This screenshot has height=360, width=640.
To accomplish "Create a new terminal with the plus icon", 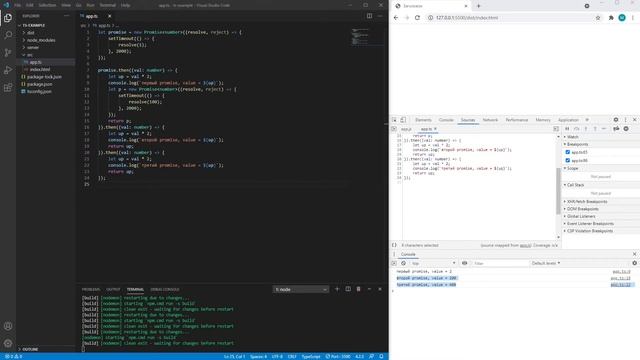I will point(337,289).
